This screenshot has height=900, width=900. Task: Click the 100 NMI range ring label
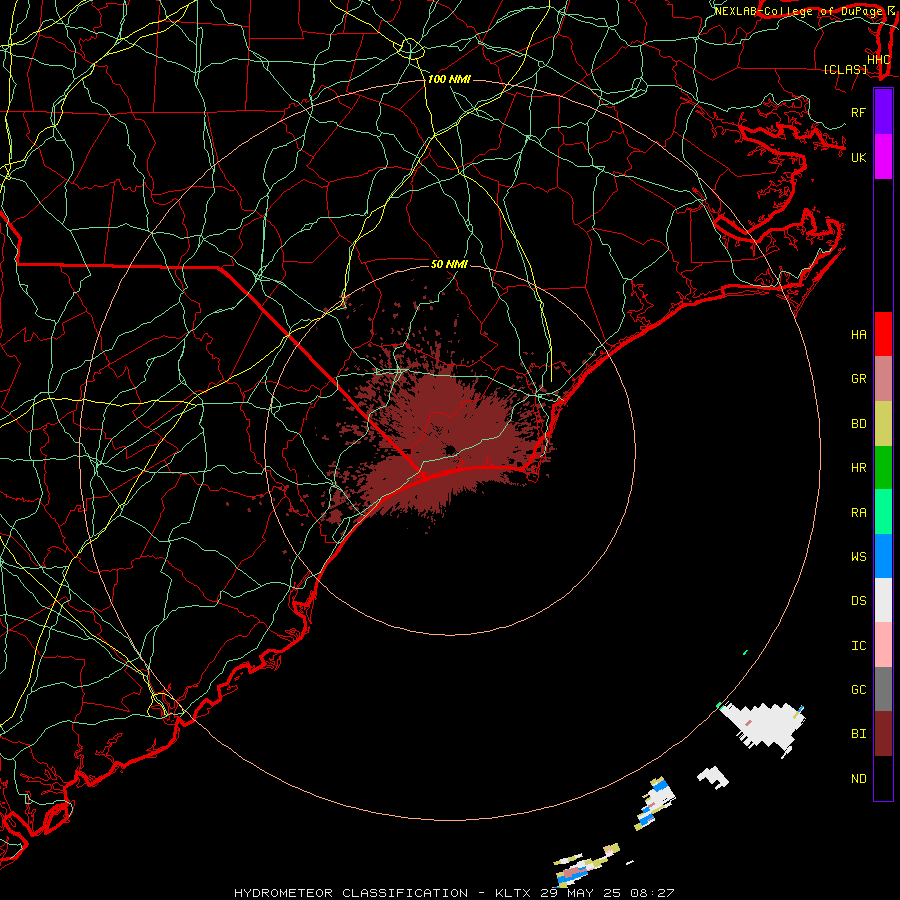click(449, 79)
